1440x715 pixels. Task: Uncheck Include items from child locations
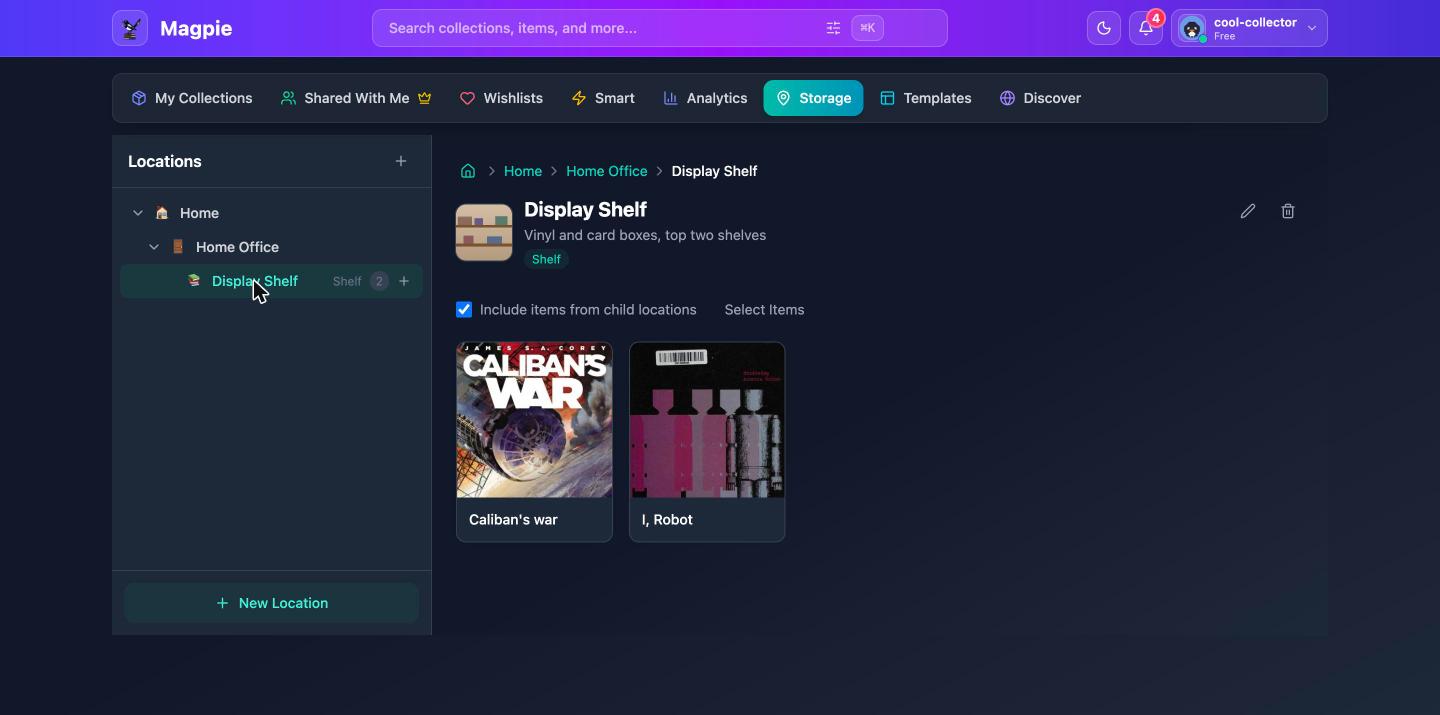(464, 310)
